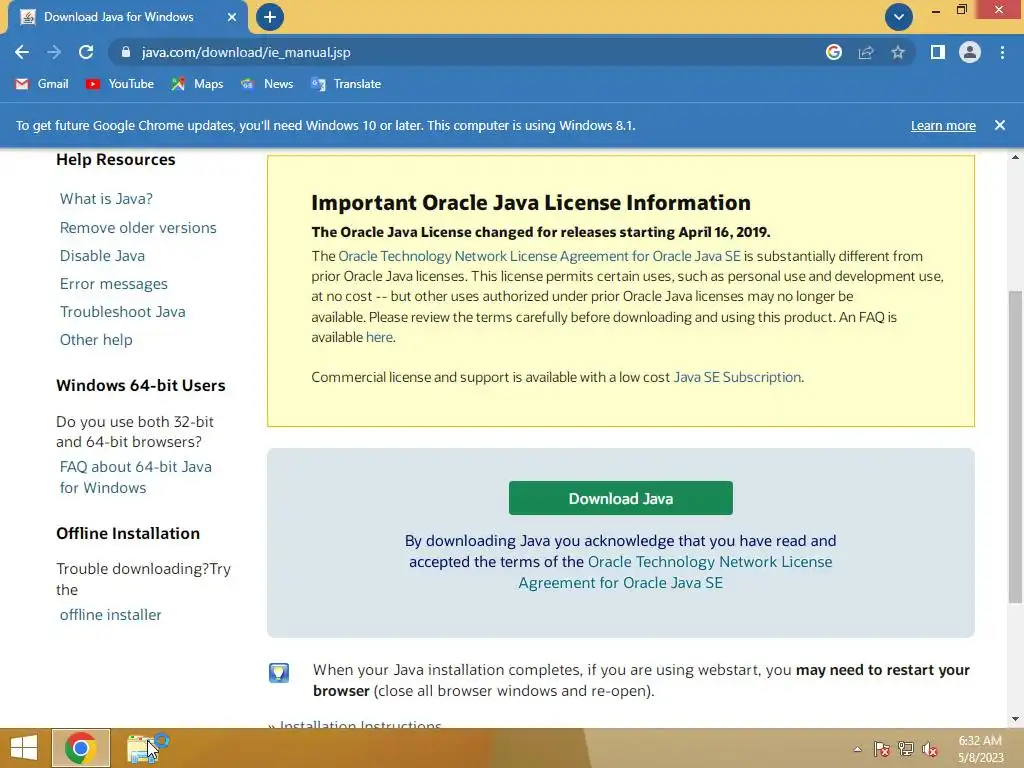Open license agreement link below Download button
The image size is (1024, 768).
(x=675, y=572)
